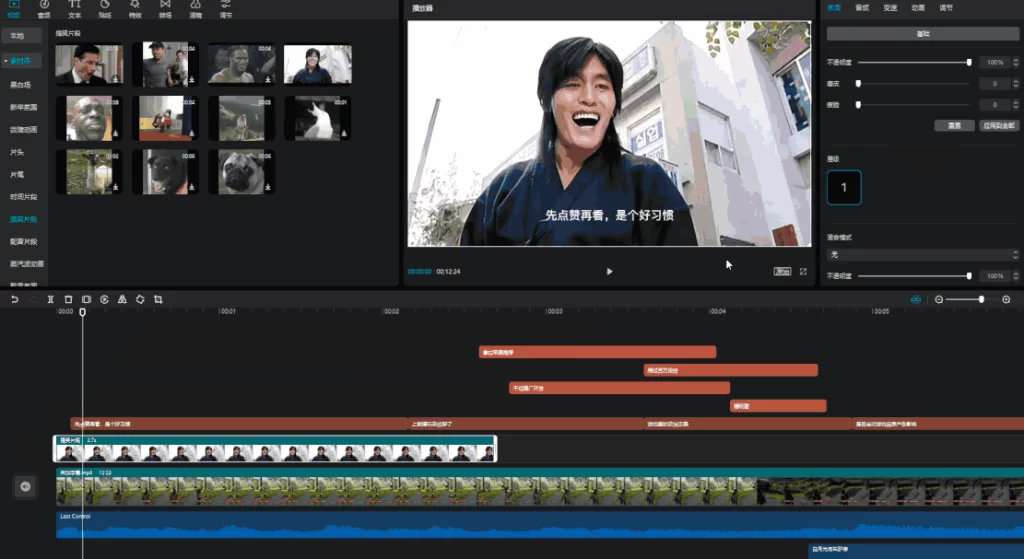Select the 本地 local media button
This screenshot has height=559, width=1024.
click(22, 36)
